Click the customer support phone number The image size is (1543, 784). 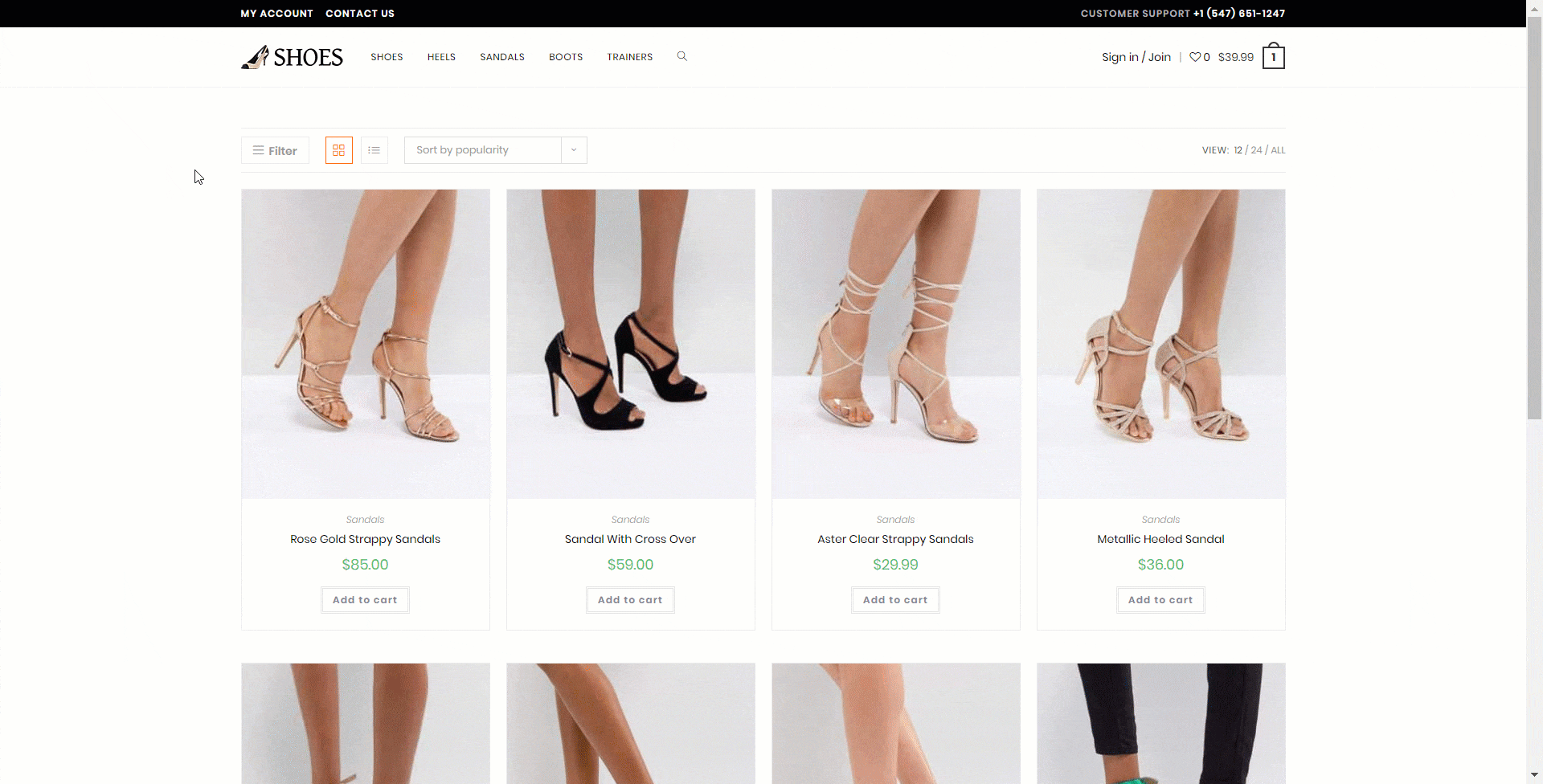[x=1239, y=14]
